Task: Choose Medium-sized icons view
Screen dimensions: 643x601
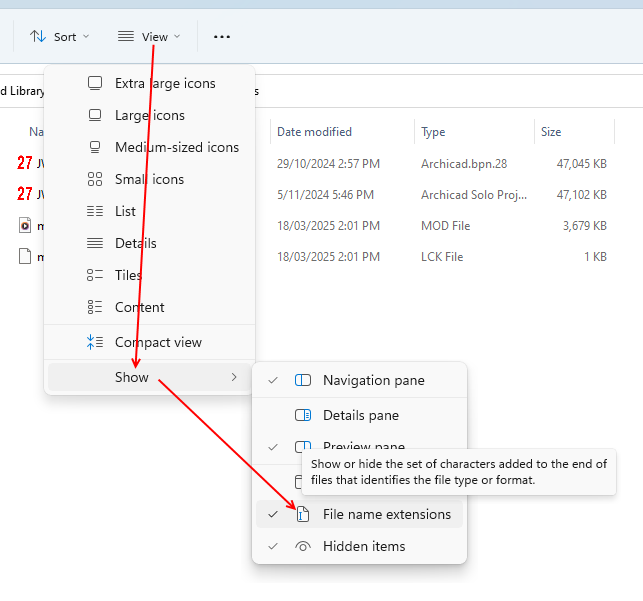Action: pos(149,147)
